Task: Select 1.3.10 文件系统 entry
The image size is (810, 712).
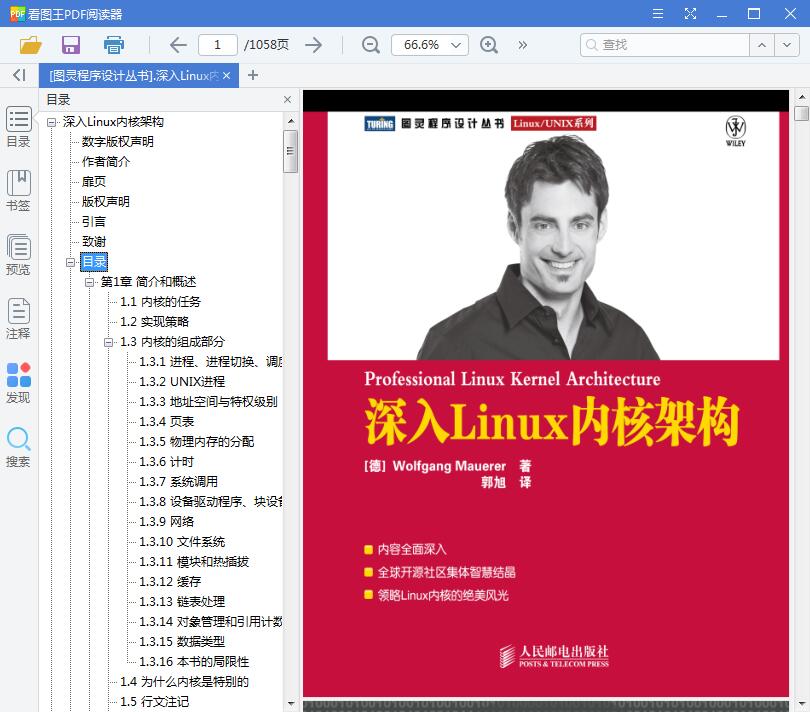Action: [182, 542]
